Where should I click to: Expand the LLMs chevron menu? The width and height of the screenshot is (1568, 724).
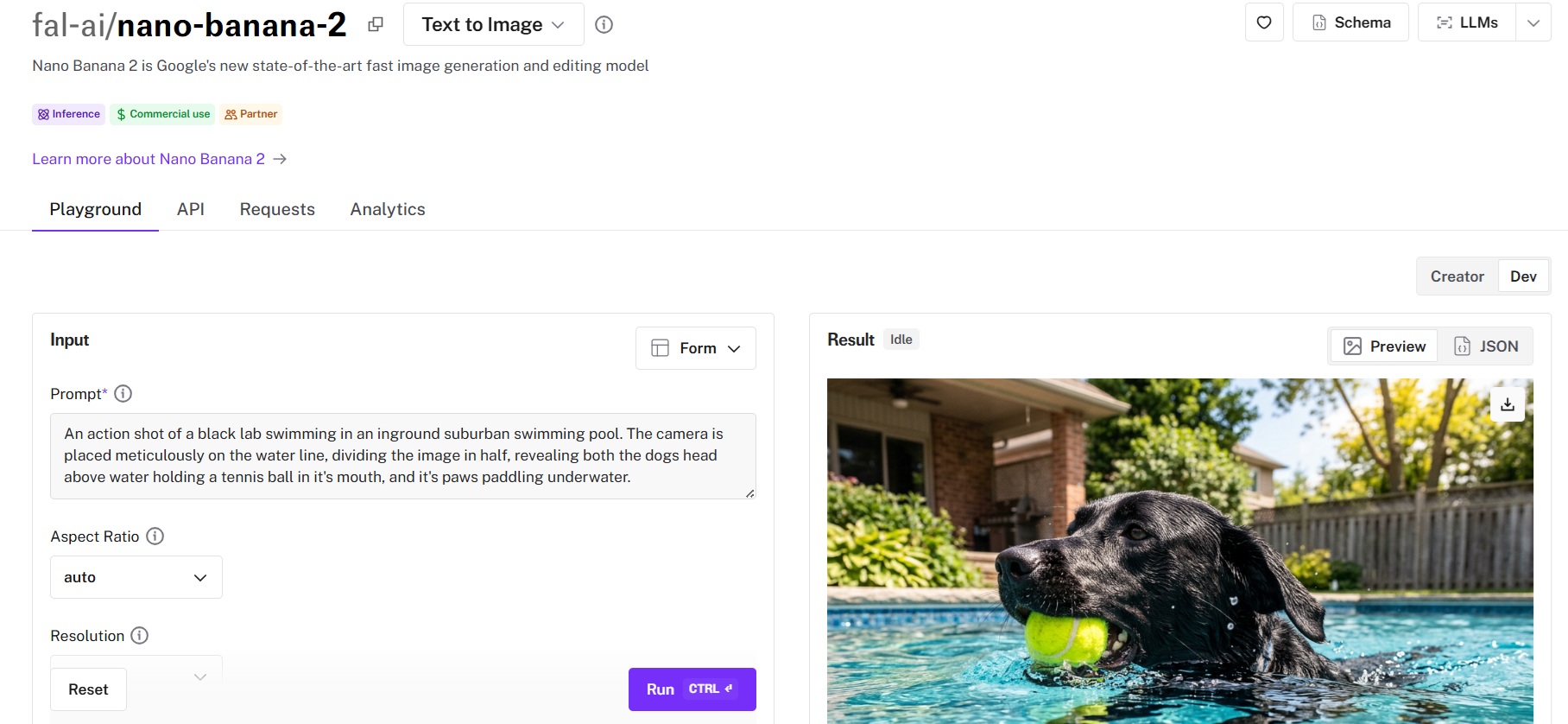(x=1533, y=22)
